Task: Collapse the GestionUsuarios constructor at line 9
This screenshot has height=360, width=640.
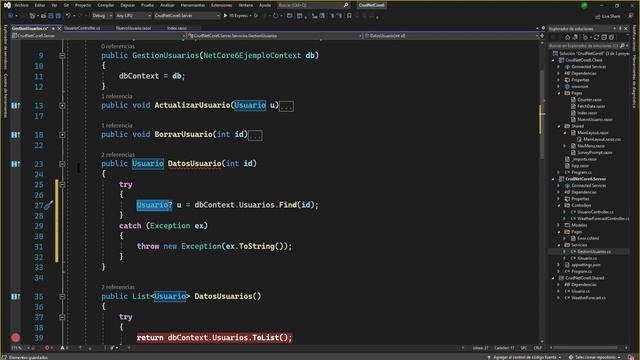Action: pyautogui.click(x=62, y=56)
